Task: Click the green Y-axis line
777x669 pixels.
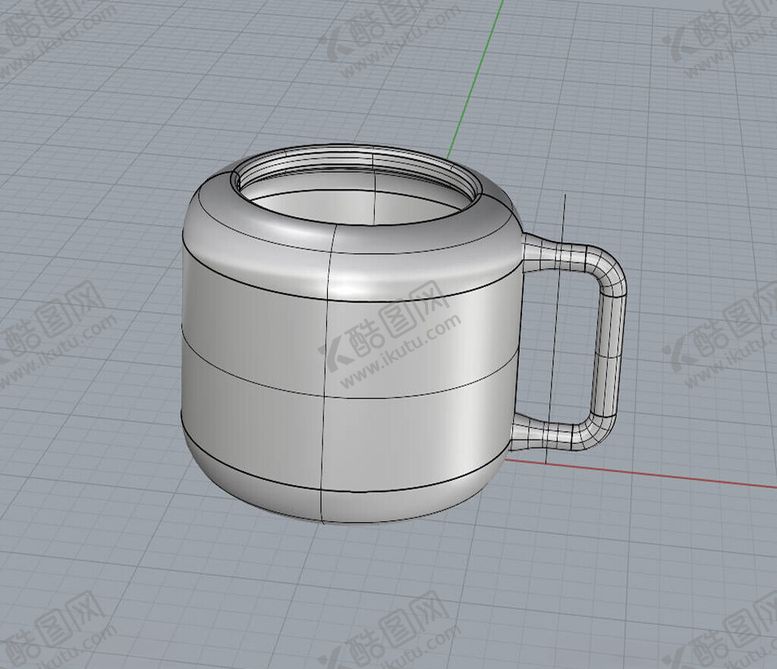Action: (474, 79)
